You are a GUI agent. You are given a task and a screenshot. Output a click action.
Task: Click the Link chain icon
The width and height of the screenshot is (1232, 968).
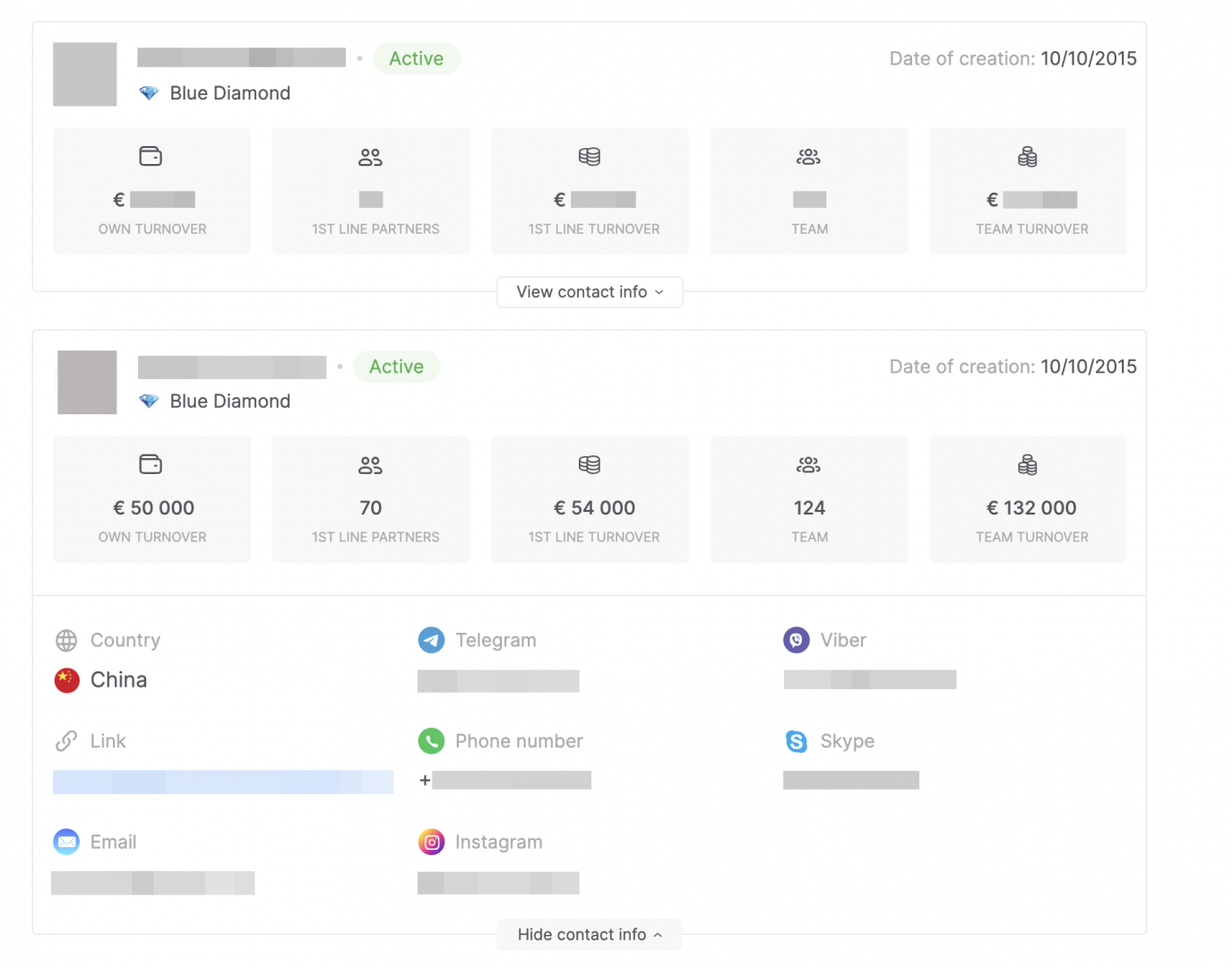point(66,741)
